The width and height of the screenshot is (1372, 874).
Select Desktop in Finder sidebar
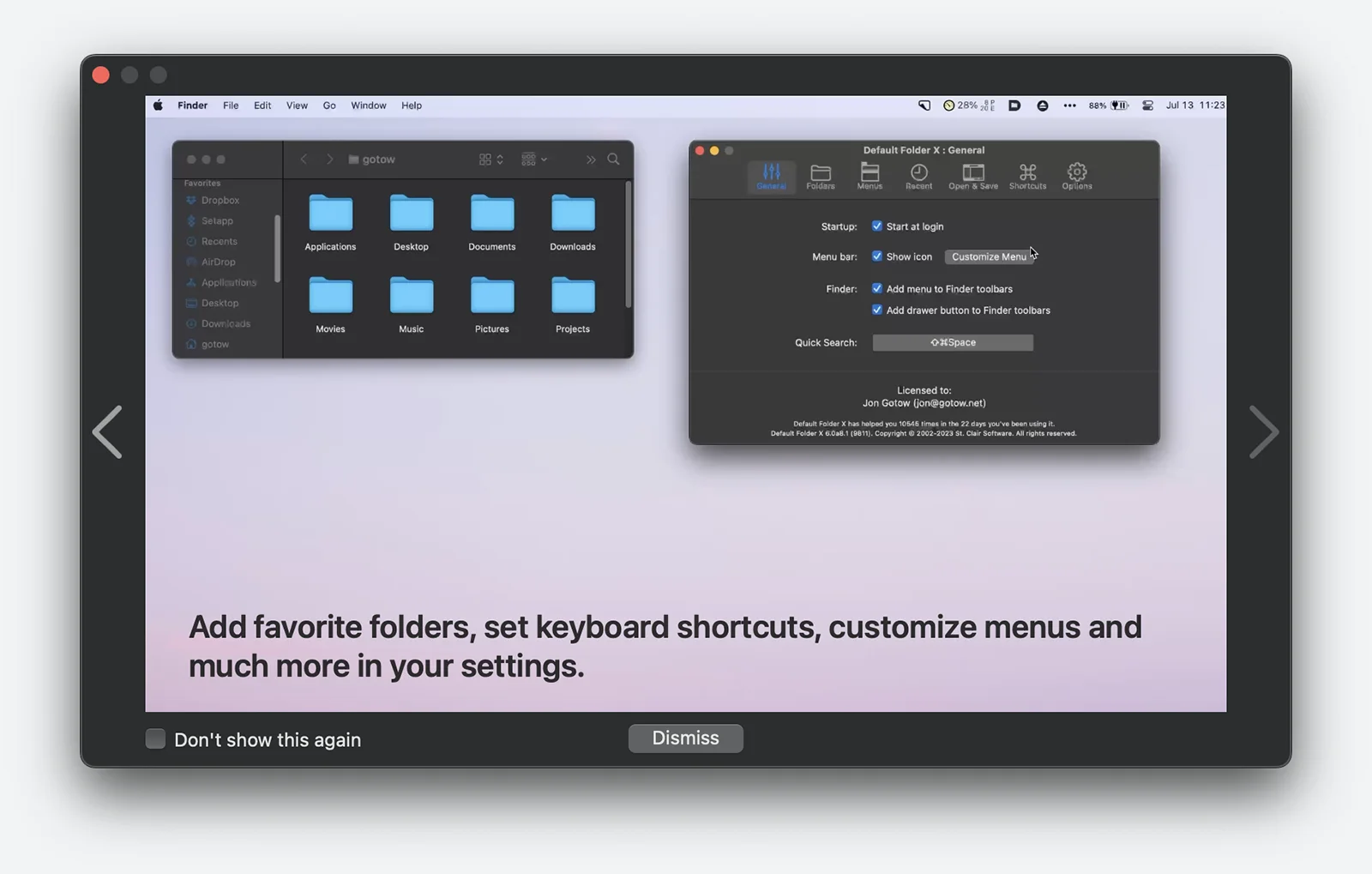[x=213, y=303]
